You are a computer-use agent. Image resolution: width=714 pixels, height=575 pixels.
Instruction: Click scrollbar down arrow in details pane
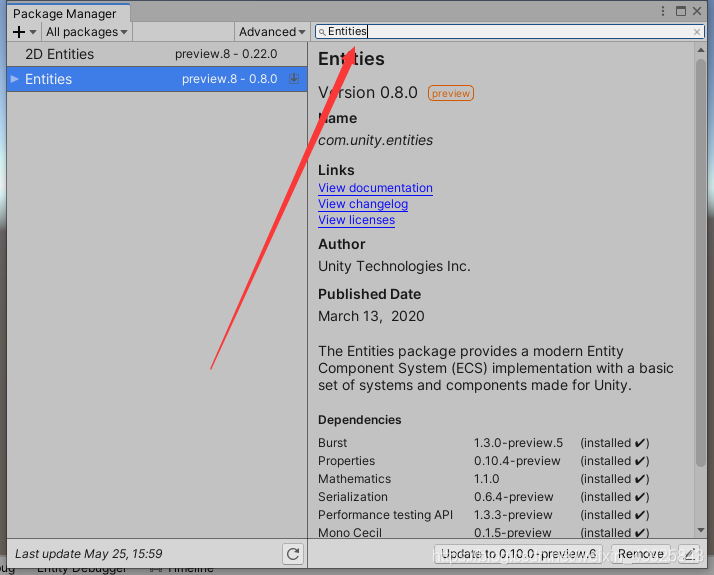pos(701,530)
